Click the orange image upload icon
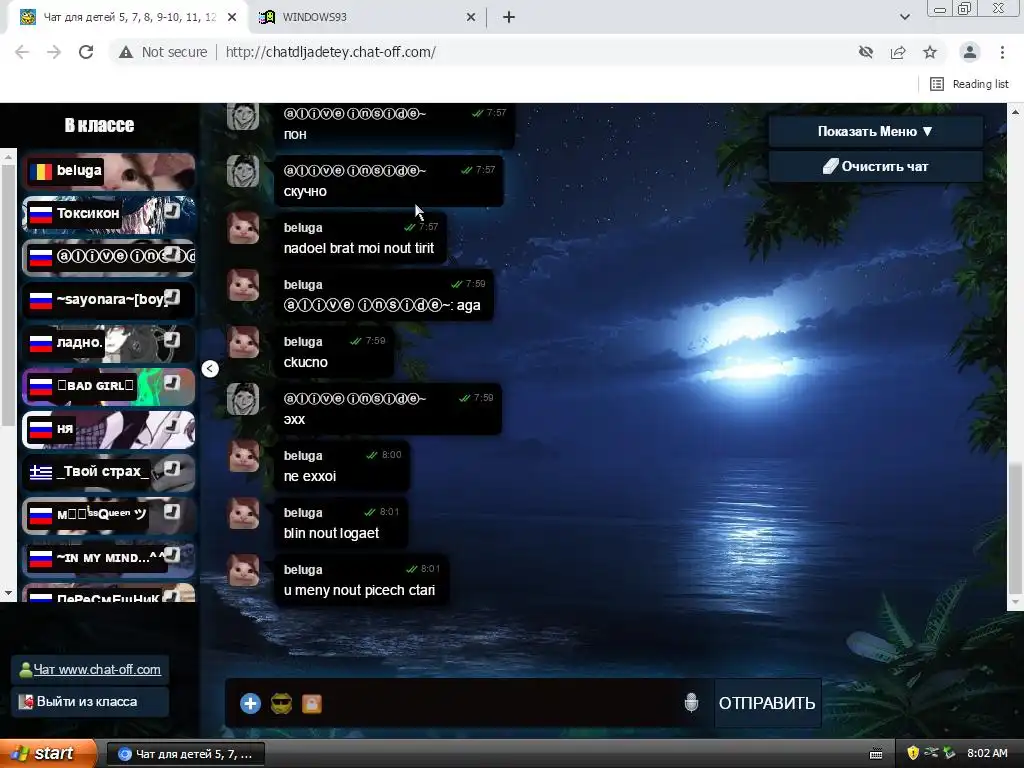 pyautogui.click(x=312, y=703)
